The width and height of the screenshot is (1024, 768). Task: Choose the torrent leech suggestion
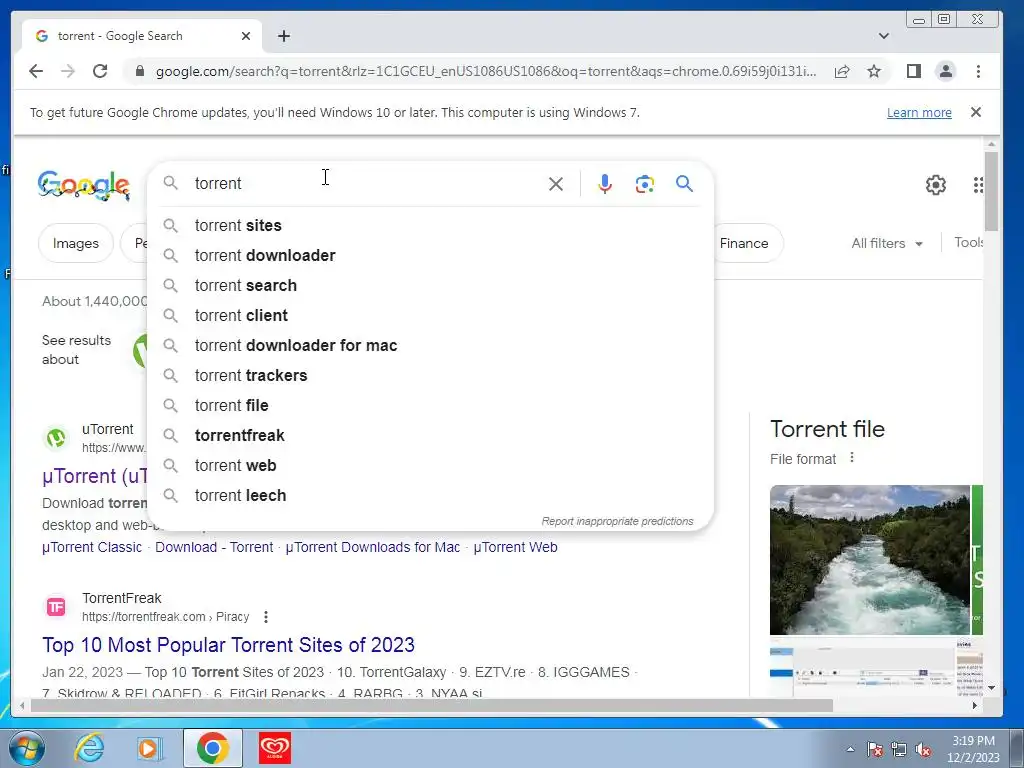430,496
